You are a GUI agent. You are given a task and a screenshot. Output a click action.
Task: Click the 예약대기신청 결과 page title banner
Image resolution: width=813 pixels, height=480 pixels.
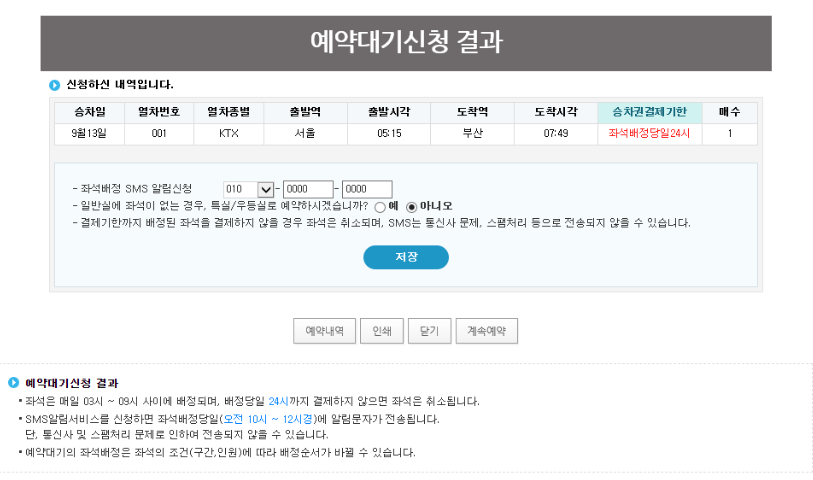[406, 43]
